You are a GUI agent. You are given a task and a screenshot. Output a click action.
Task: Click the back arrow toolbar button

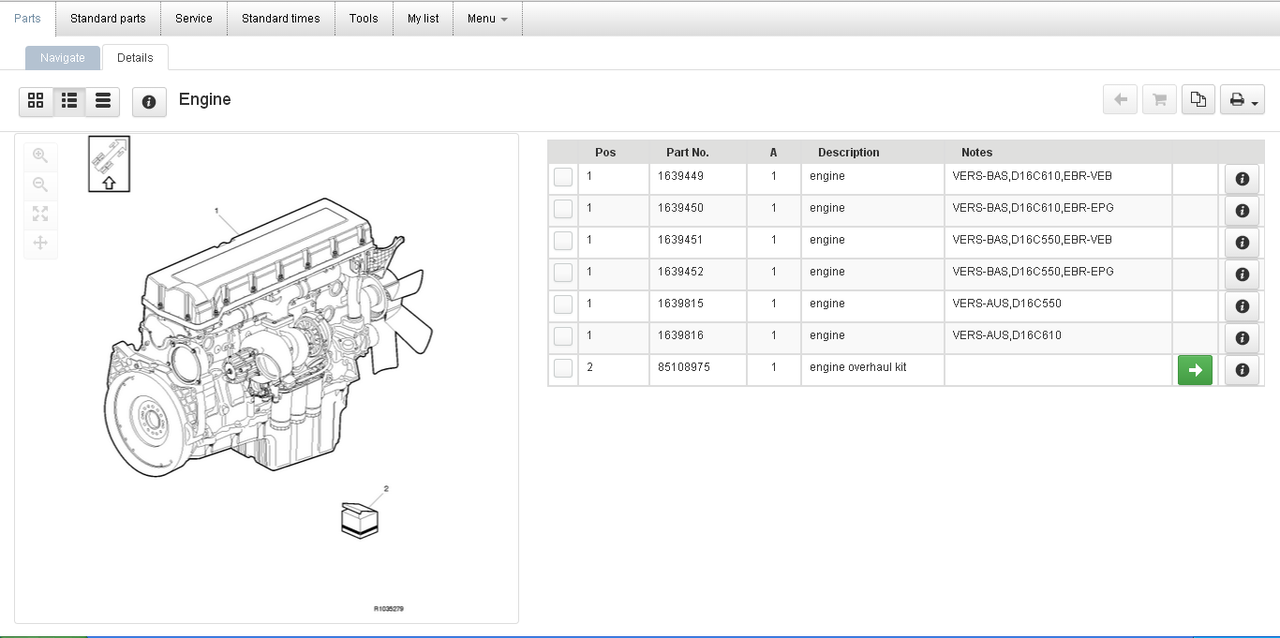coord(1120,99)
